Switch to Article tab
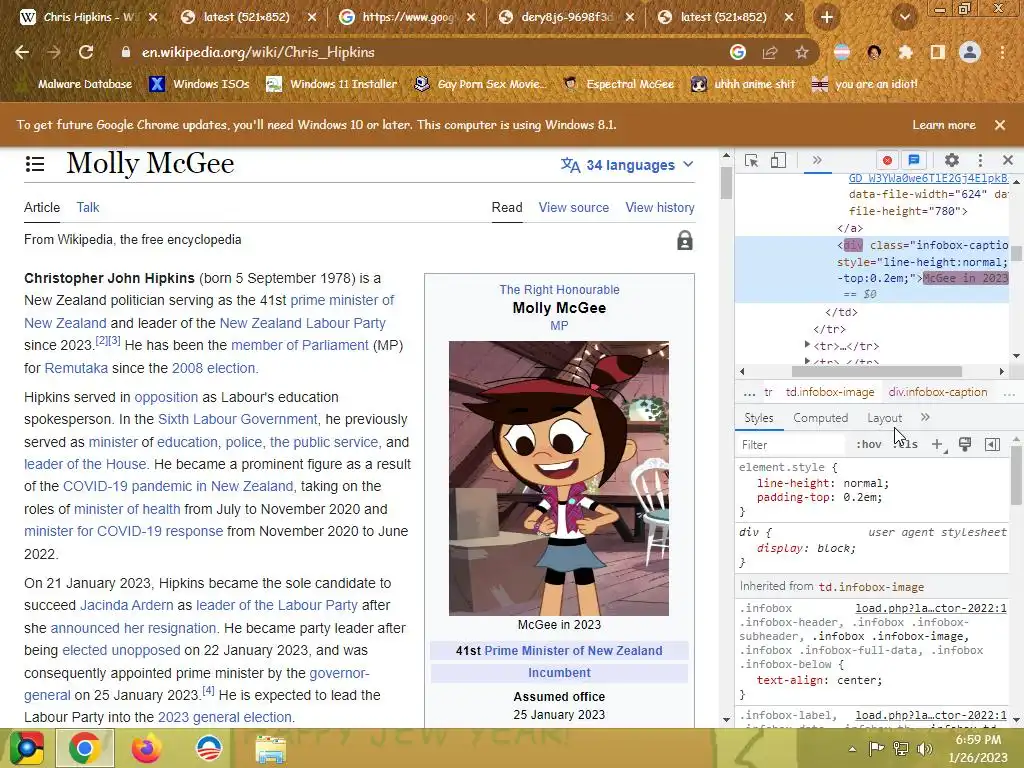 pyautogui.click(x=42, y=208)
